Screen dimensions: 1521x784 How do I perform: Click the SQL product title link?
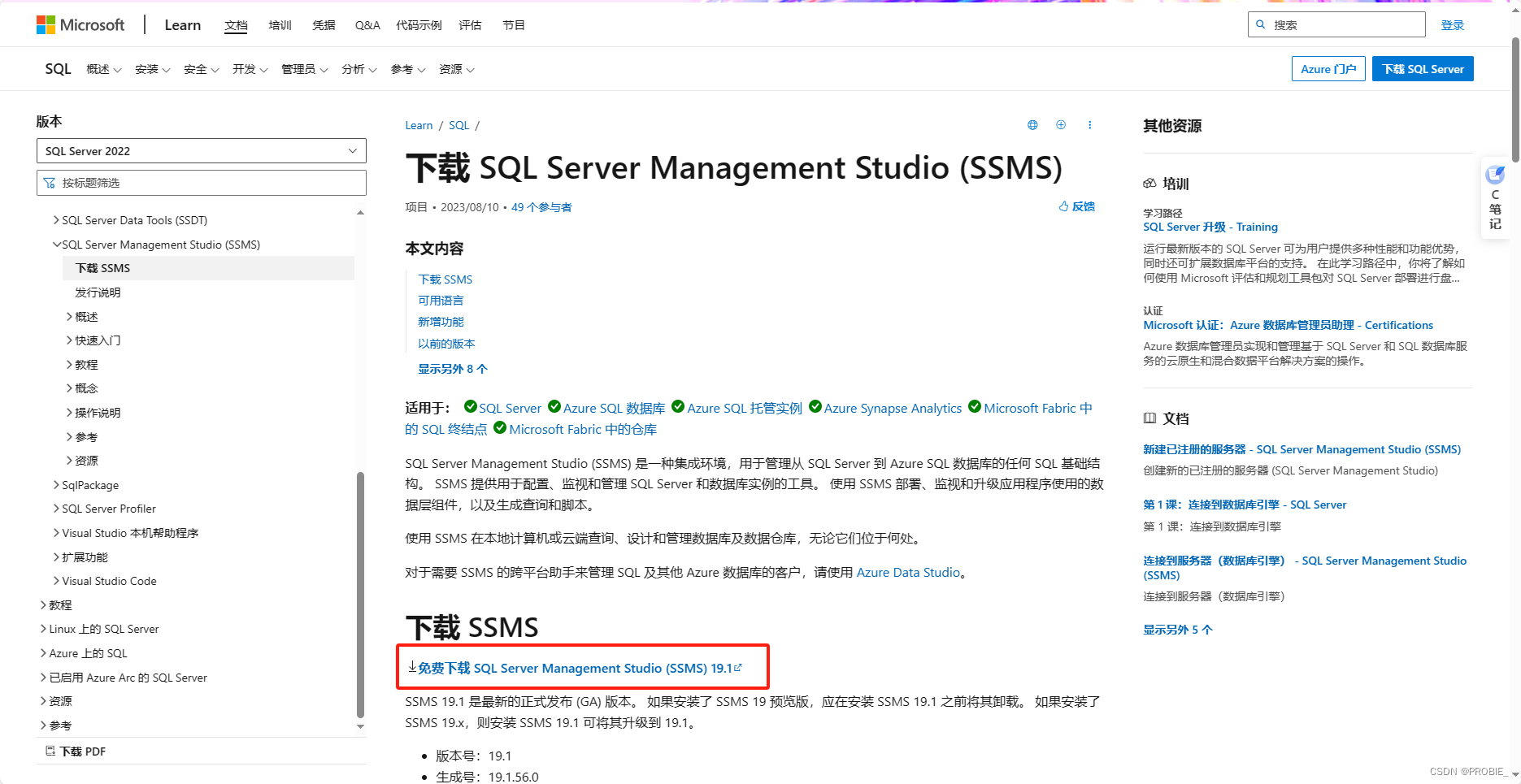tap(58, 69)
